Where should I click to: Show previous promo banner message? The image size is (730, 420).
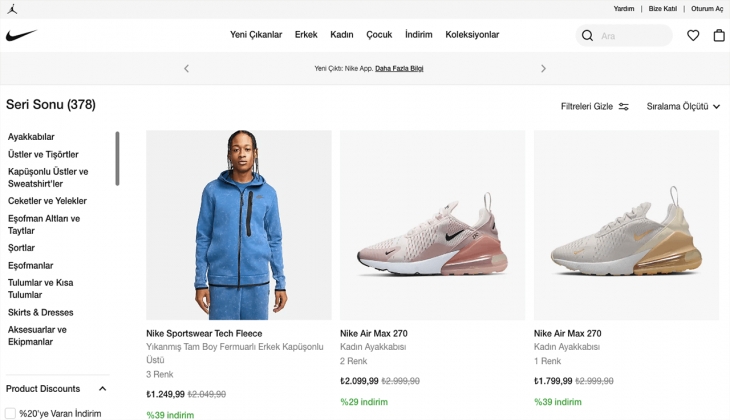[x=186, y=69]
